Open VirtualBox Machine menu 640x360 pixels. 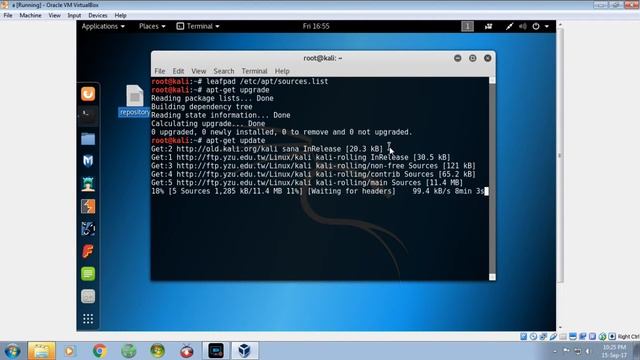click(x=30, y=16)
